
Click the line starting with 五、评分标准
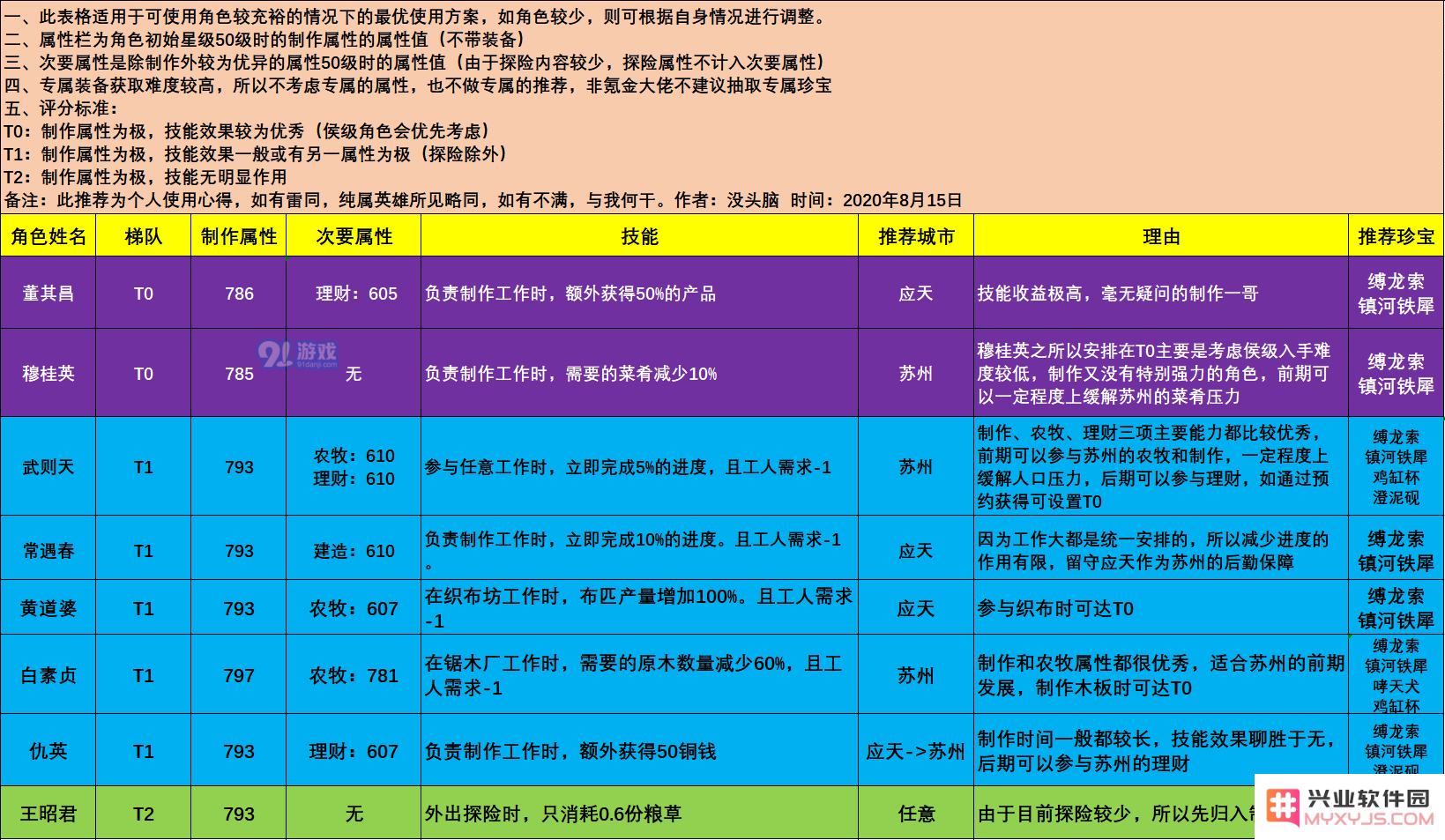pos(61,108)
